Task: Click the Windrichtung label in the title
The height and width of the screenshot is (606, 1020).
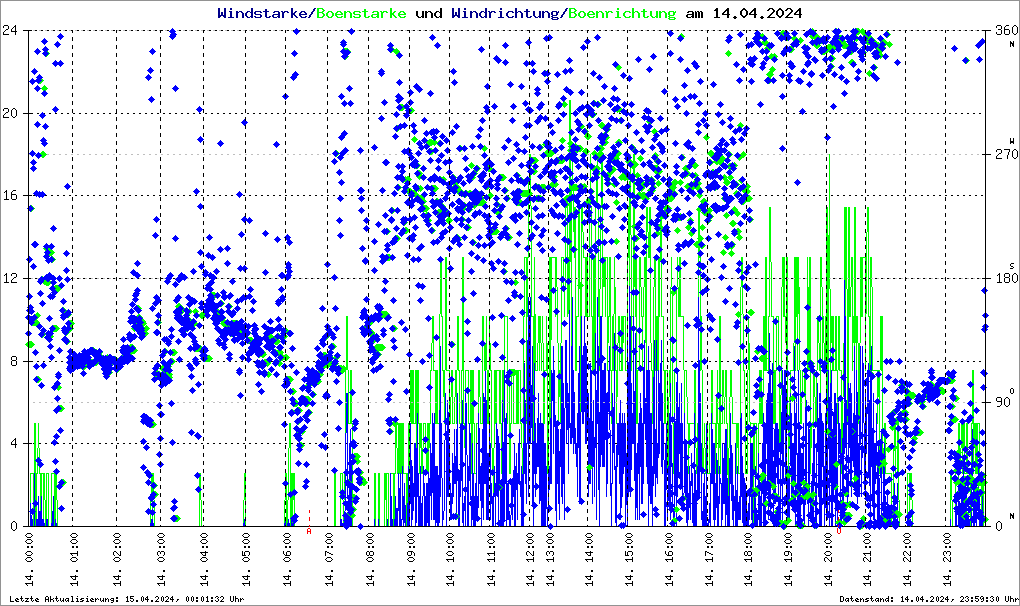Action: pyautogui.click(x=507, y=13)
